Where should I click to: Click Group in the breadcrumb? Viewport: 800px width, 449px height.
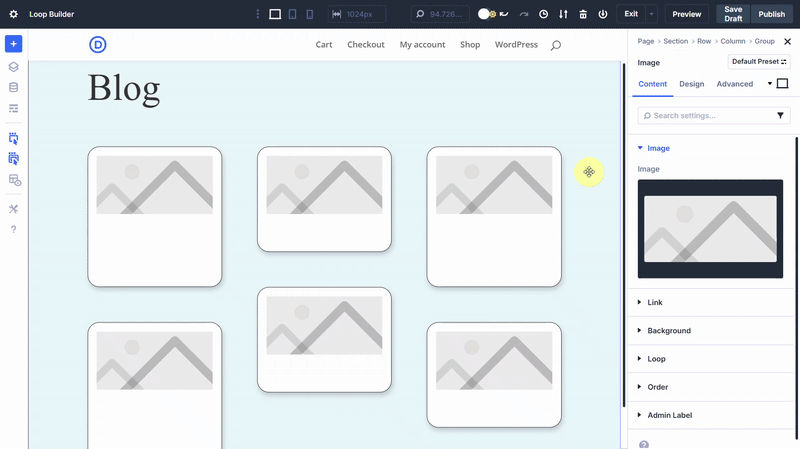[x=764, y=41]
